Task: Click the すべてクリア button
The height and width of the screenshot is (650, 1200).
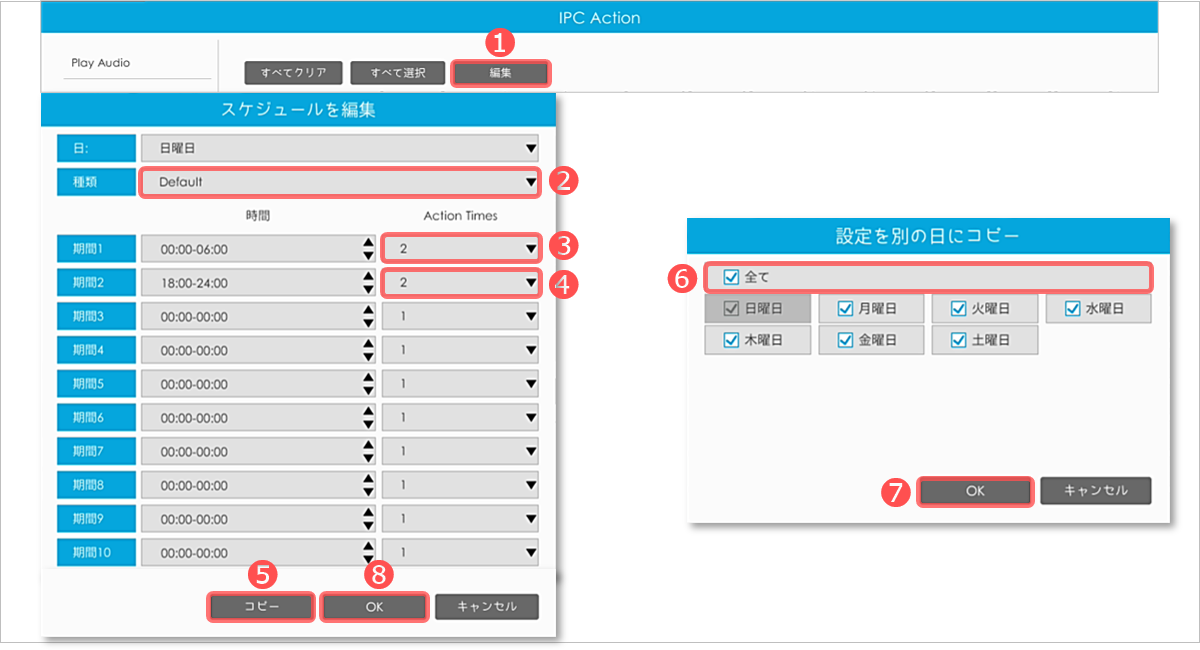Action: point(293,73)
